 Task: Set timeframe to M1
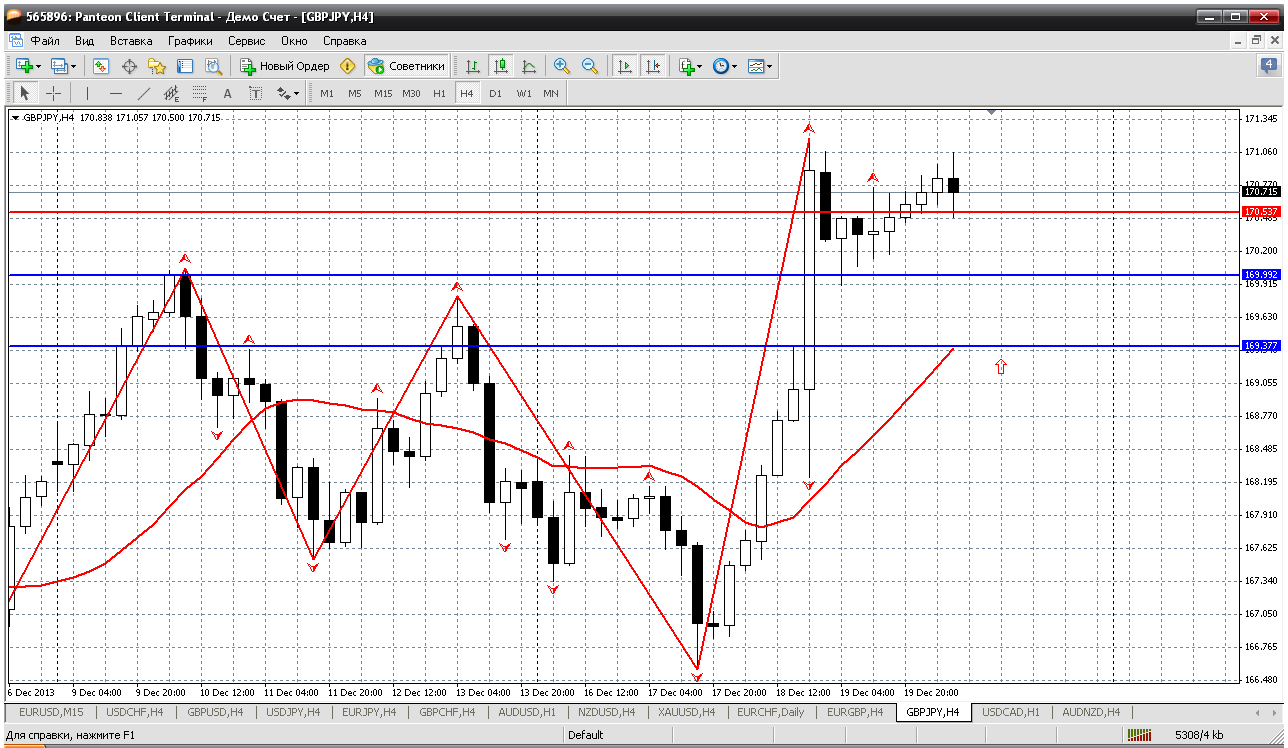click(x=327, y=93)
